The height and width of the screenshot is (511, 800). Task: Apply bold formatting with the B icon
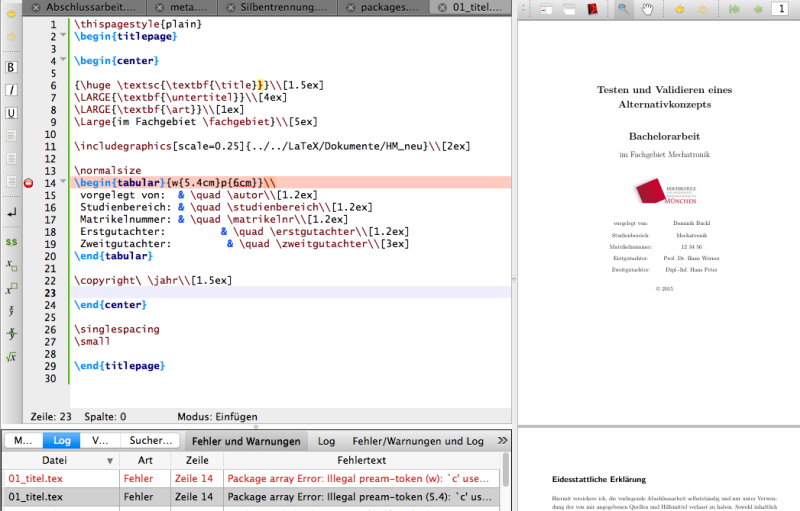[x=11, y=67]
